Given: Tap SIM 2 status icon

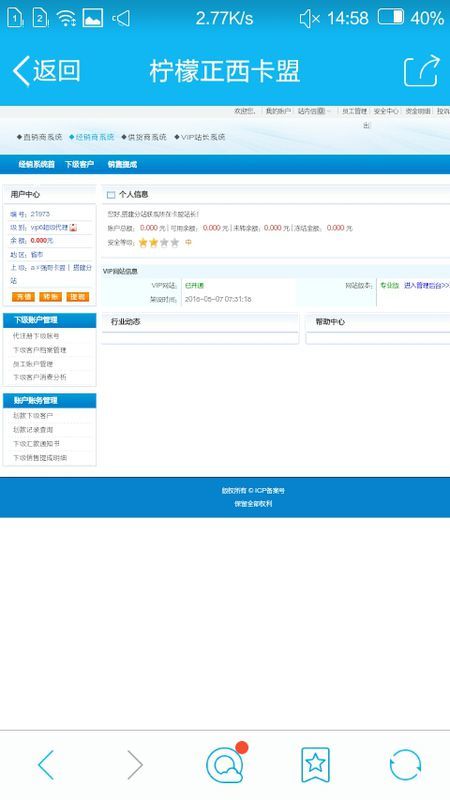Looking at the screenshot, I should point(40,18).
